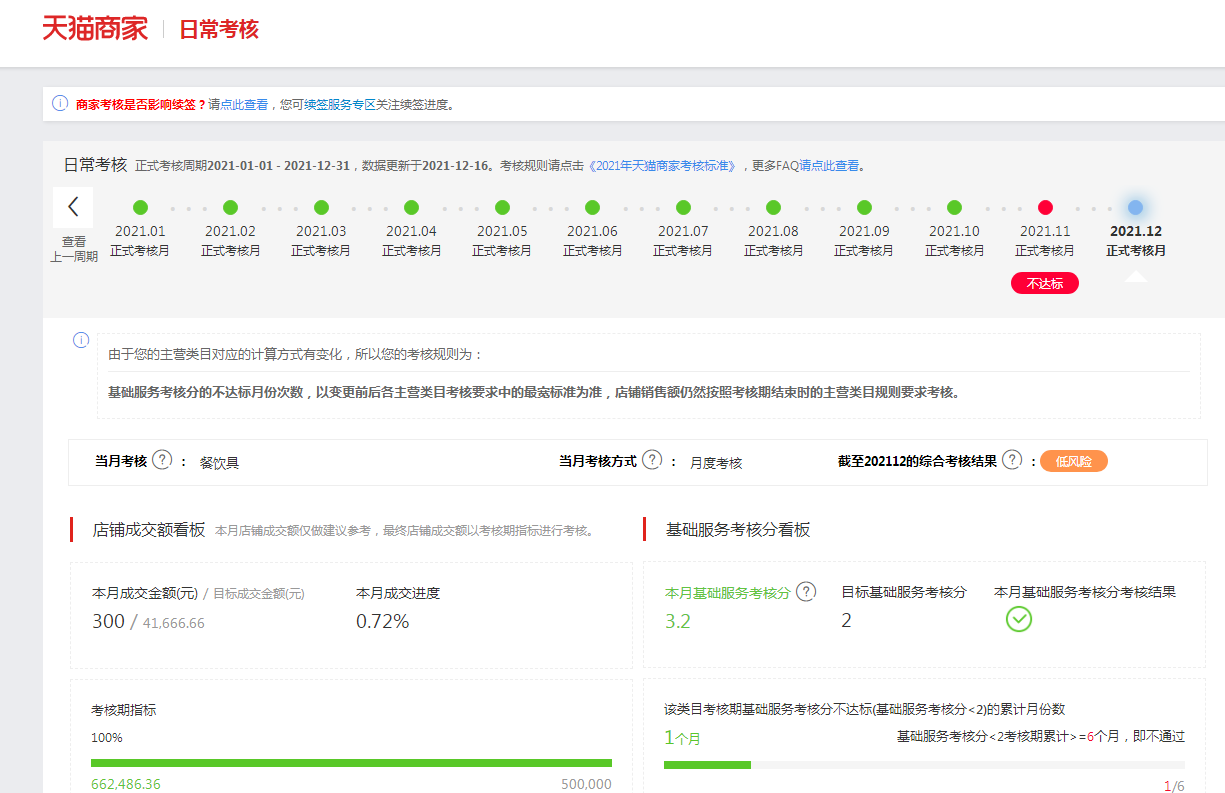Click the help icon beside 截至202112的综合考核结果
Image resolution: width=1225 pixels, height=793 pixels.
coord(1012,459)
